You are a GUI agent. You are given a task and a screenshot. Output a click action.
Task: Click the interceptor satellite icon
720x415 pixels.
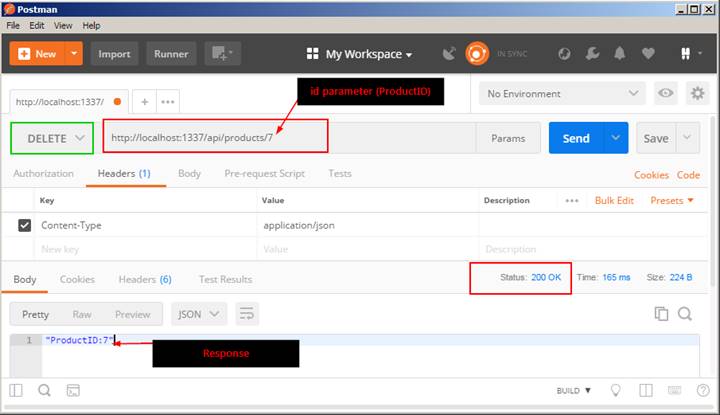[x=449, y=54]
